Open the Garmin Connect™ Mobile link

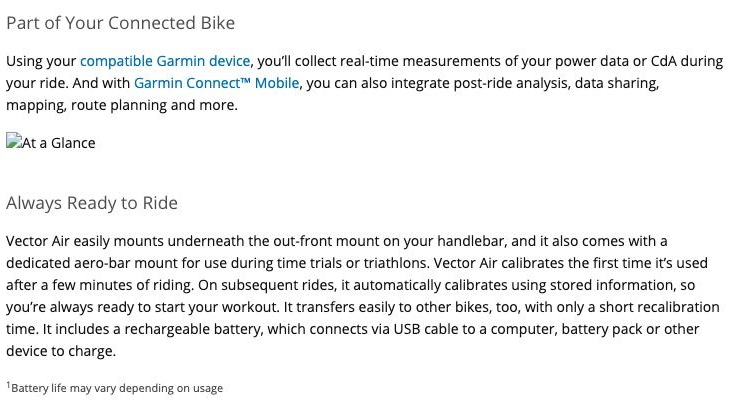(217, 83)
